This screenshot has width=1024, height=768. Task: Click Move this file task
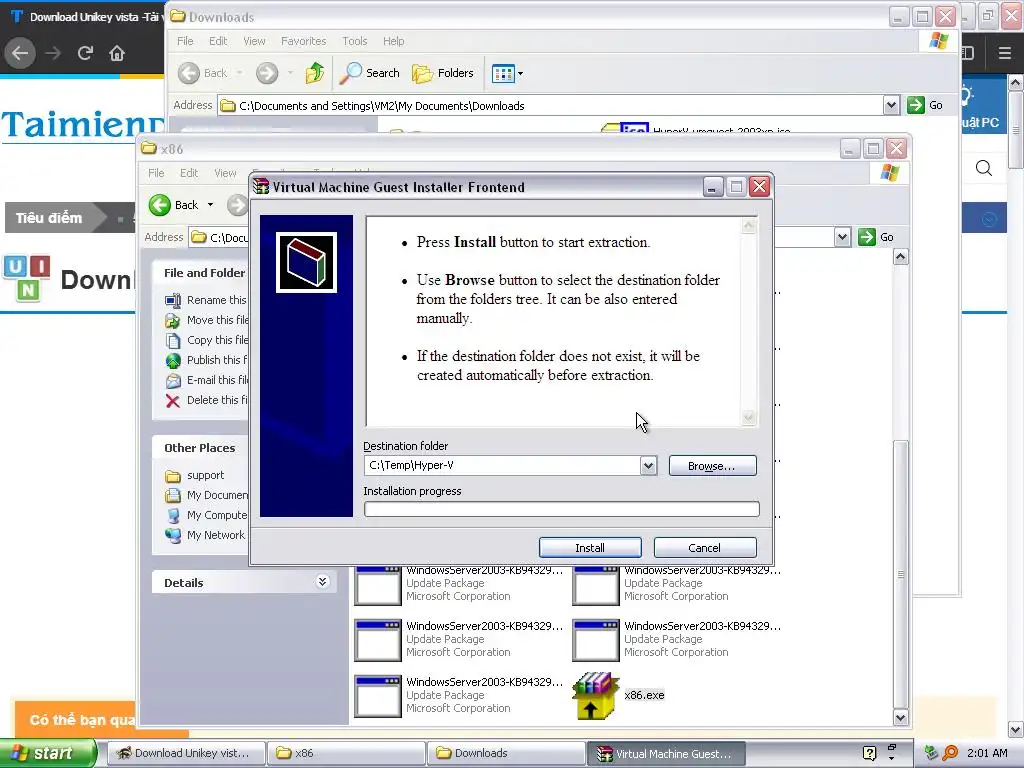[x=206, y=320]
